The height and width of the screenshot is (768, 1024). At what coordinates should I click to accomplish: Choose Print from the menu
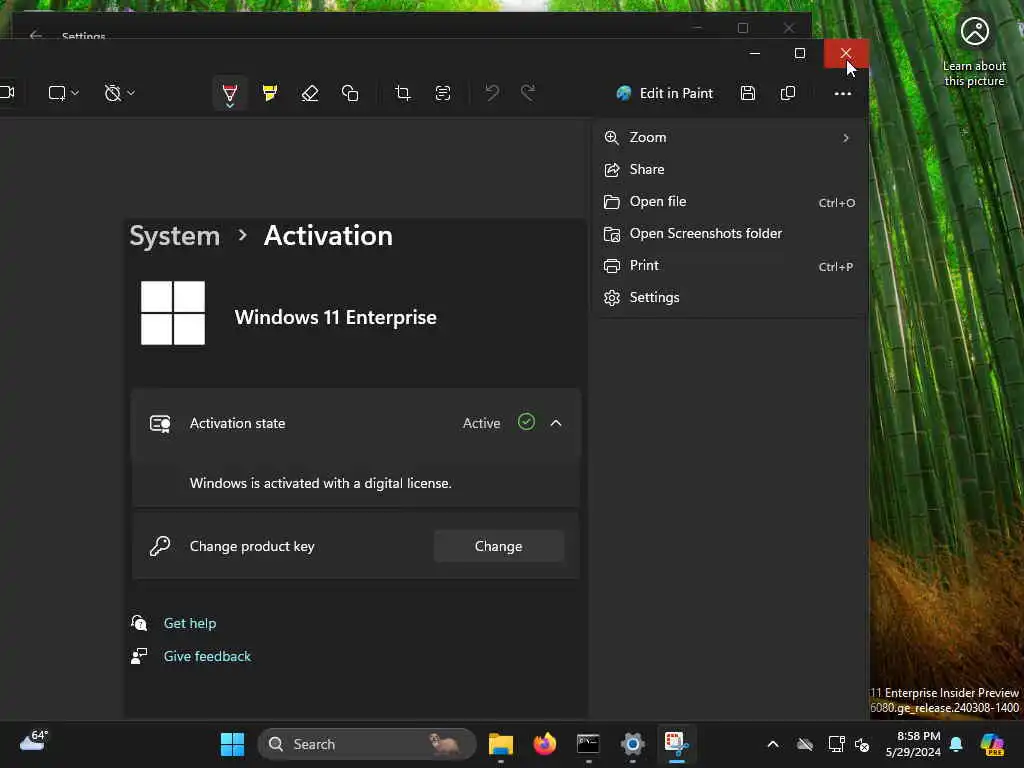coord(731,265)
